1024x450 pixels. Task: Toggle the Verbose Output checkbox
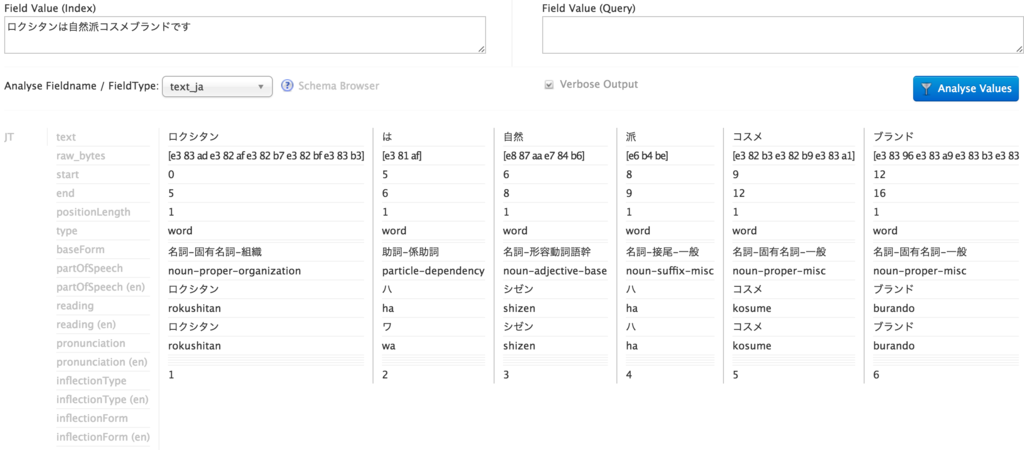[548, 85]
